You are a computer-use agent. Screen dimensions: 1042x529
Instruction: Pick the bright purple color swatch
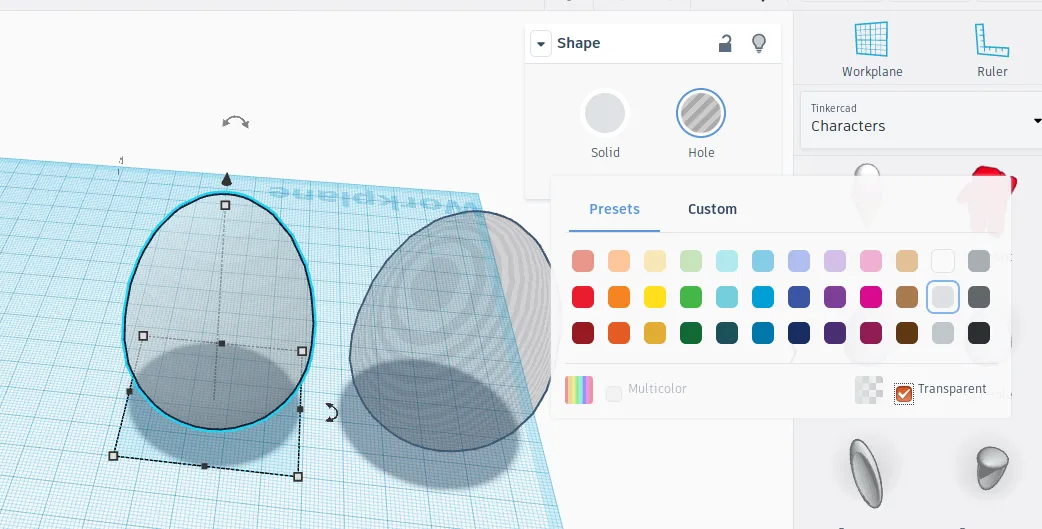tap(835, 297)
